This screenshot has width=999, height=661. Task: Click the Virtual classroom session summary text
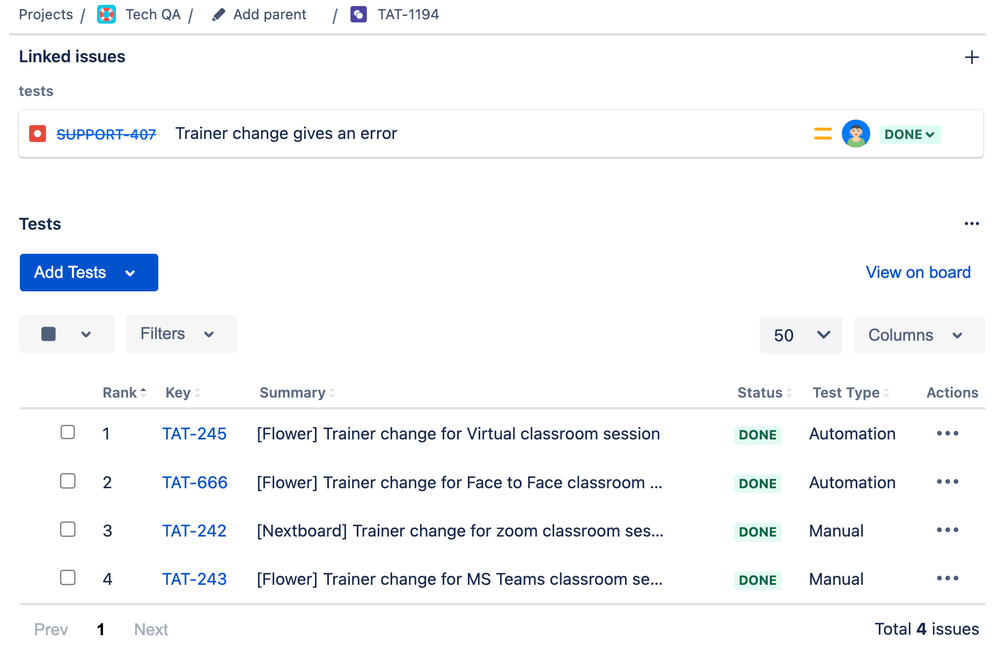pos(458,433)
